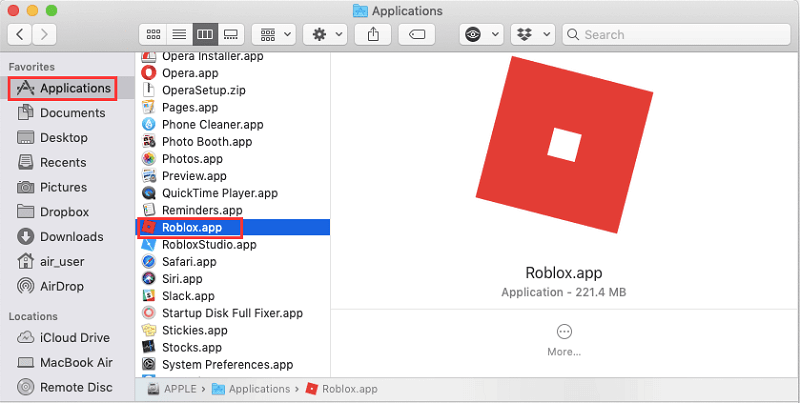Screen dimensions: 800x403
Task: Go back with the left arrow button
Action: coord(20,34)
